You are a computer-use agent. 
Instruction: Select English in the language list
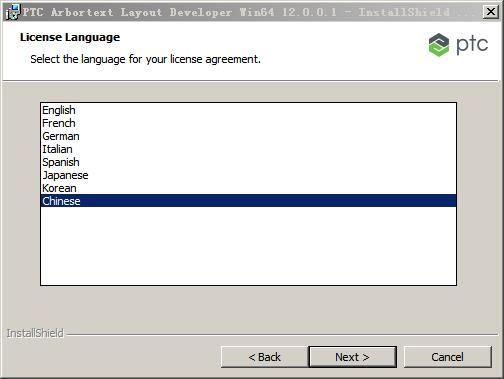(248, 110)
